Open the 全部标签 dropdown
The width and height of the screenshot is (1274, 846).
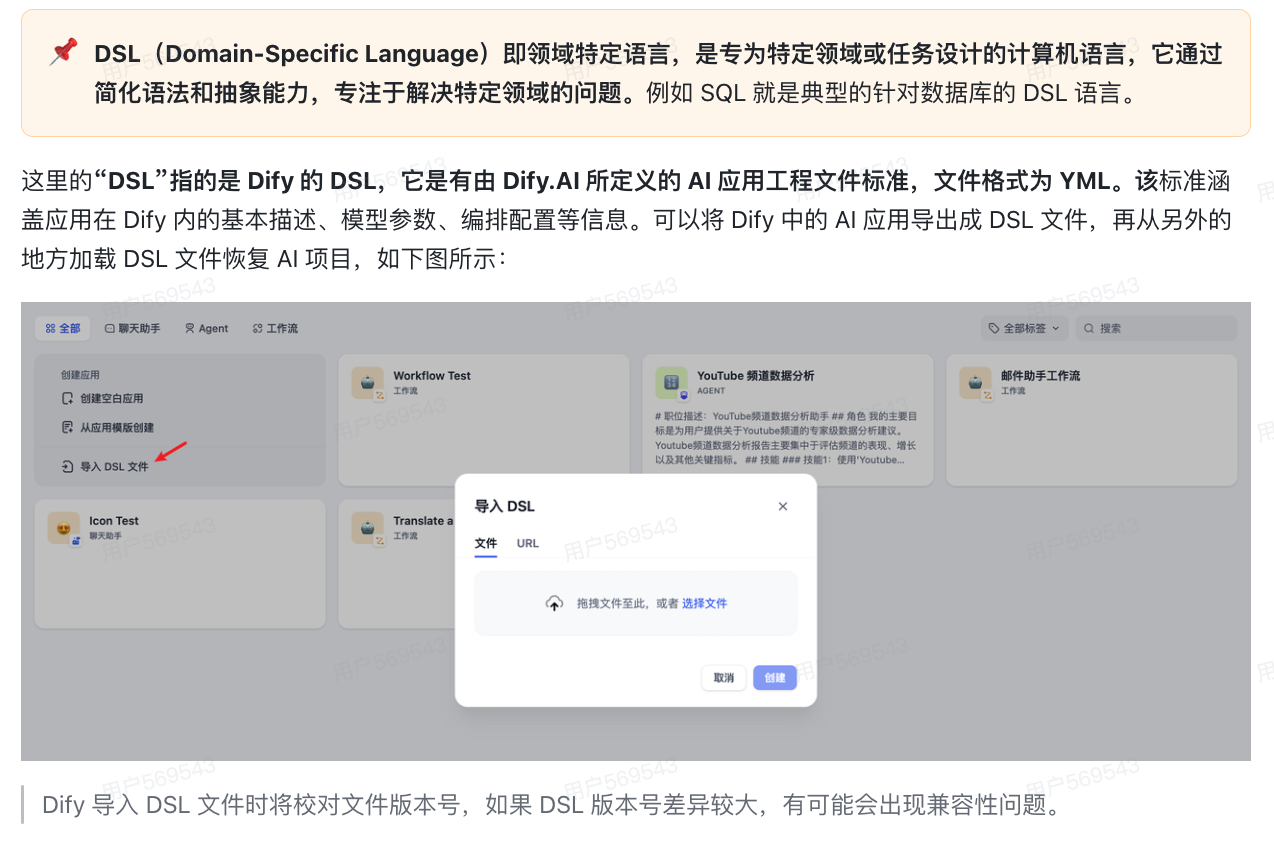coord(1025,328)
